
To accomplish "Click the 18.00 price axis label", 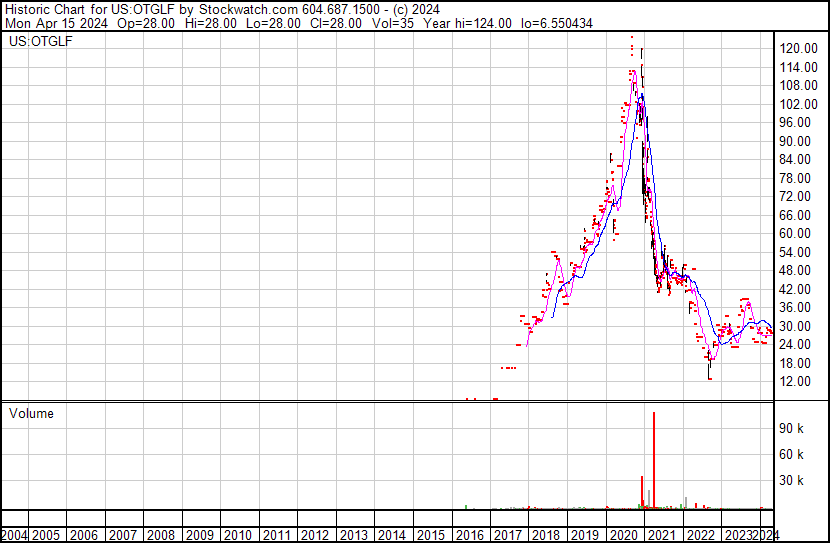I will 795,364.
